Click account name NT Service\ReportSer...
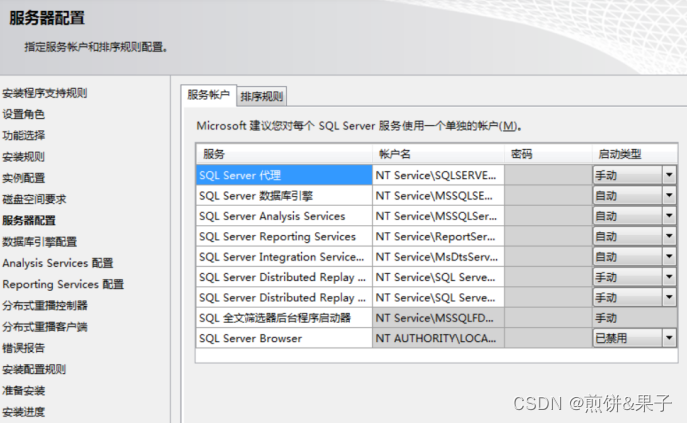Viewport: 687px width, 423px height. [x=438, y=236]
